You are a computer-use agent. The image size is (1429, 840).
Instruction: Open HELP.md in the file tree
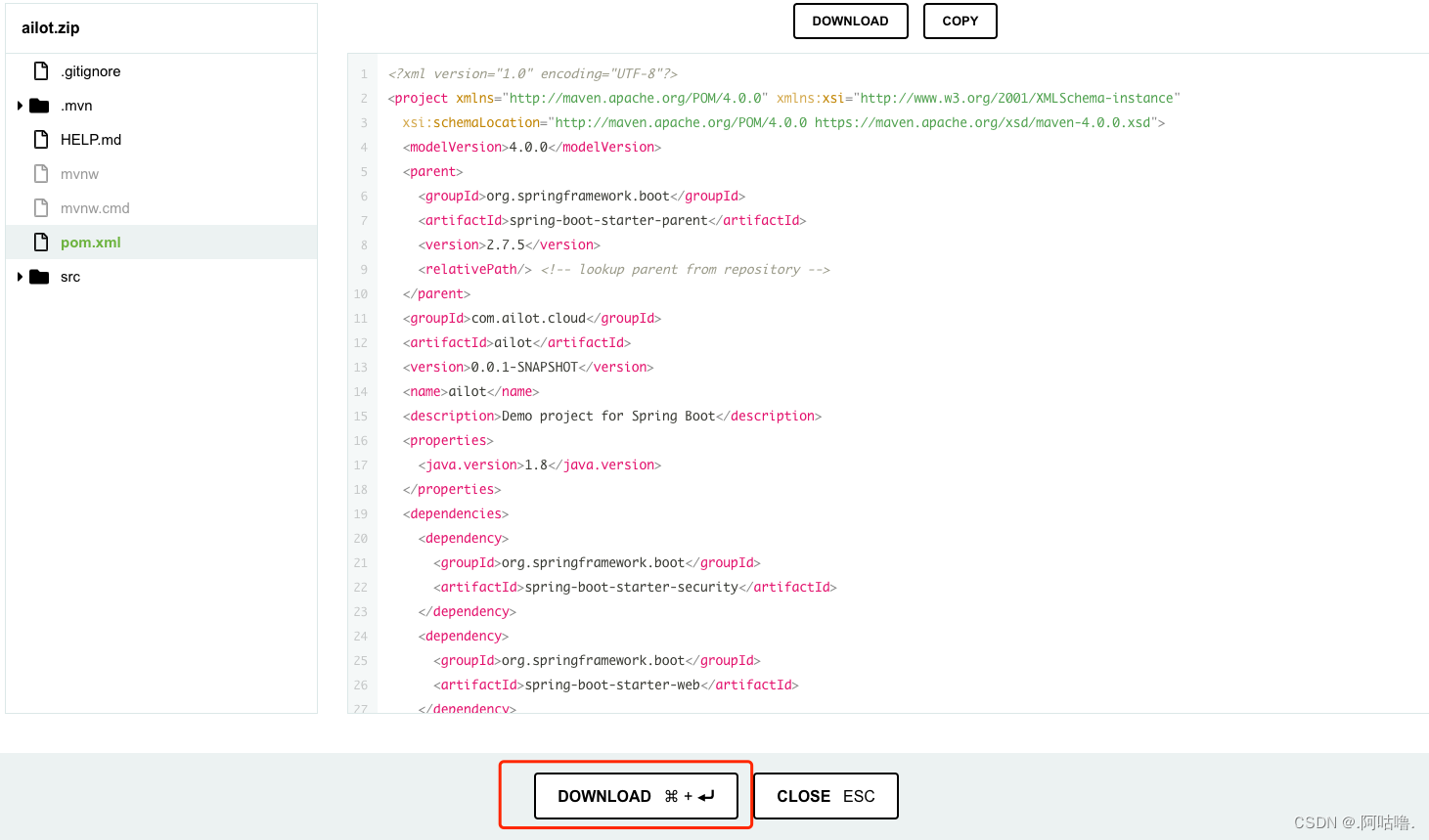tap(91, 140)
